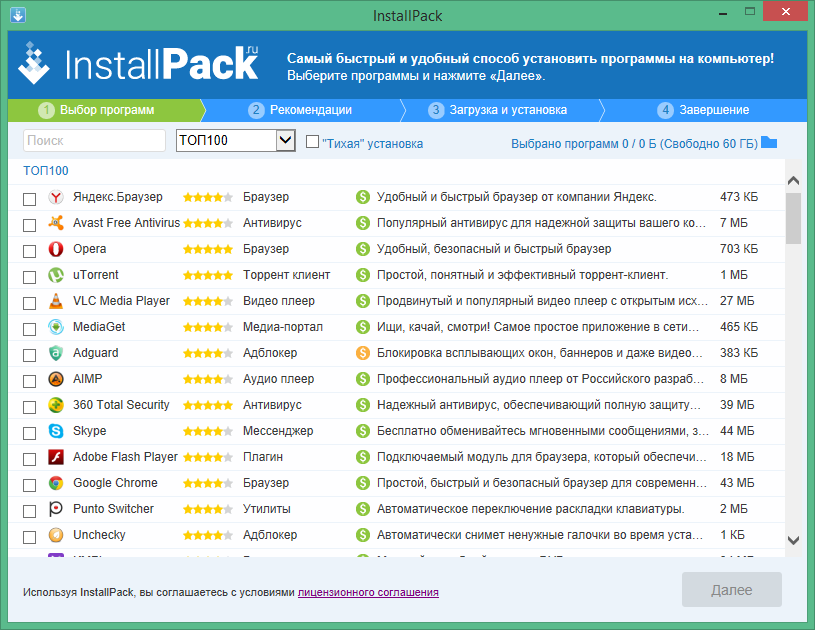Click the green dollar badge for uTorrent
The height and width of the screenshot is (630, 815).
click(x=363, y=275)
